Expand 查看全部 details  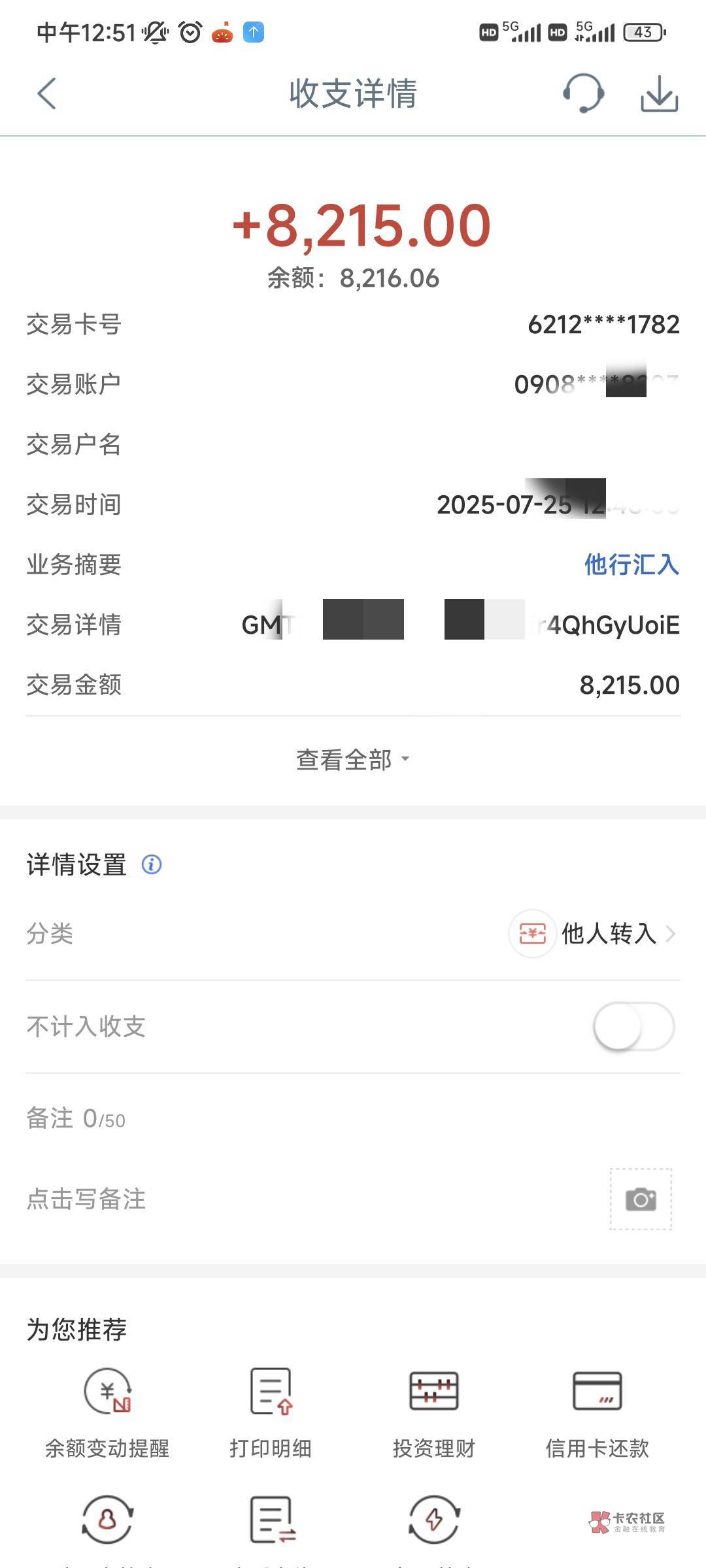pos(353,760)
